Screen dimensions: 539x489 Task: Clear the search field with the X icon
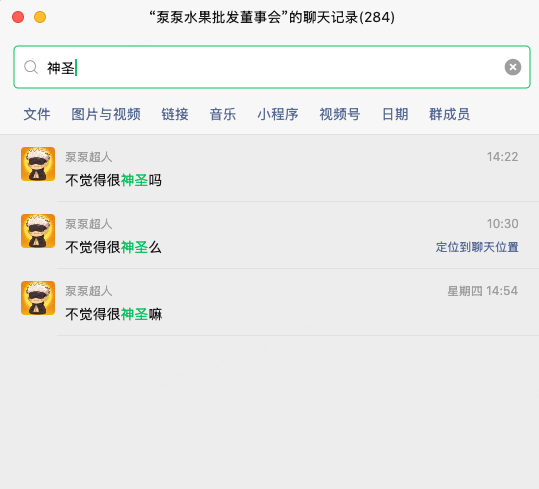click(513, 67)
